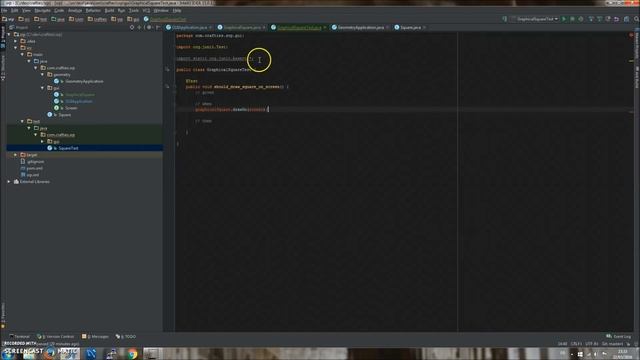The image size is (640, 360).
Task: Select GUIApplication class in project tree
Action: (x=79, y=101)
